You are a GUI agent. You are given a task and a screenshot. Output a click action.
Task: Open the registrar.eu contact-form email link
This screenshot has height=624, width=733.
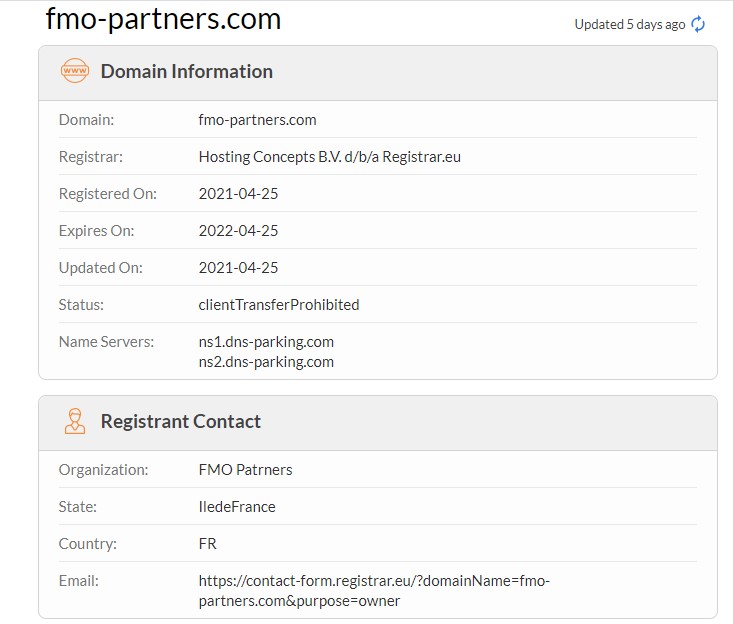[x=374, y=590]
